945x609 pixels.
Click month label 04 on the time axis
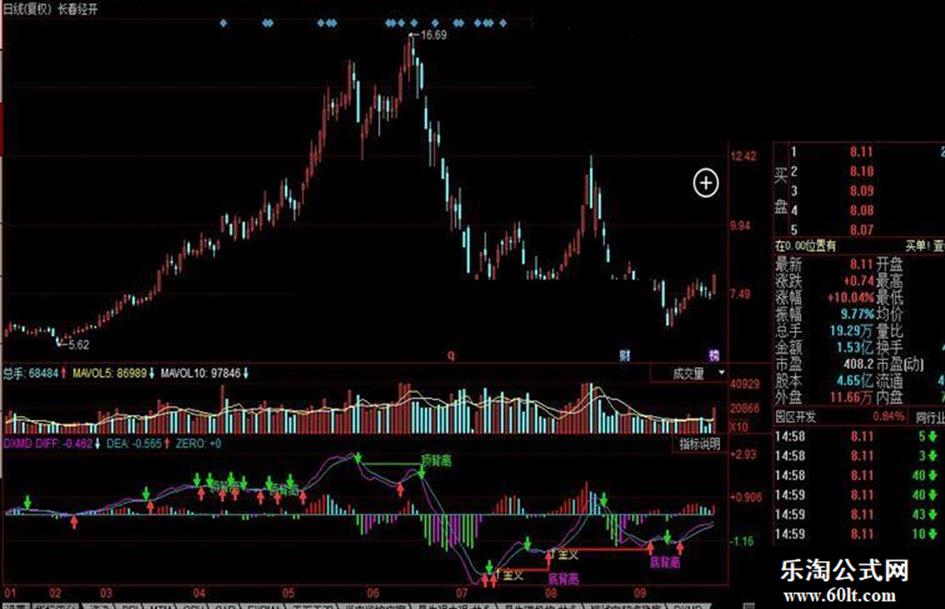[x=199, y=593]
